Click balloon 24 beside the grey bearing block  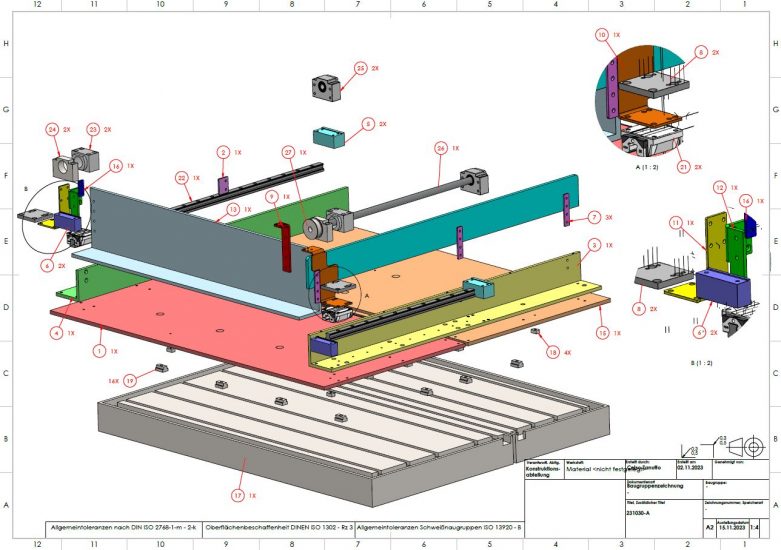pyautogui.click(x=52, y=129)
